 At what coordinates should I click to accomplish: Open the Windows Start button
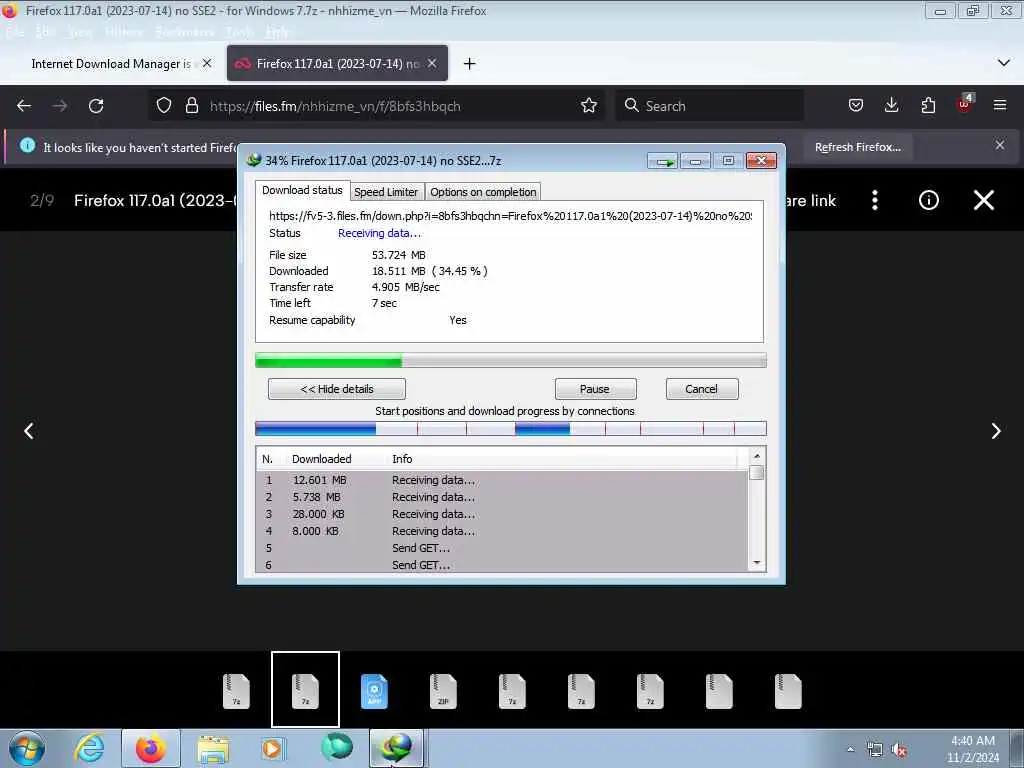pos(27,748)
